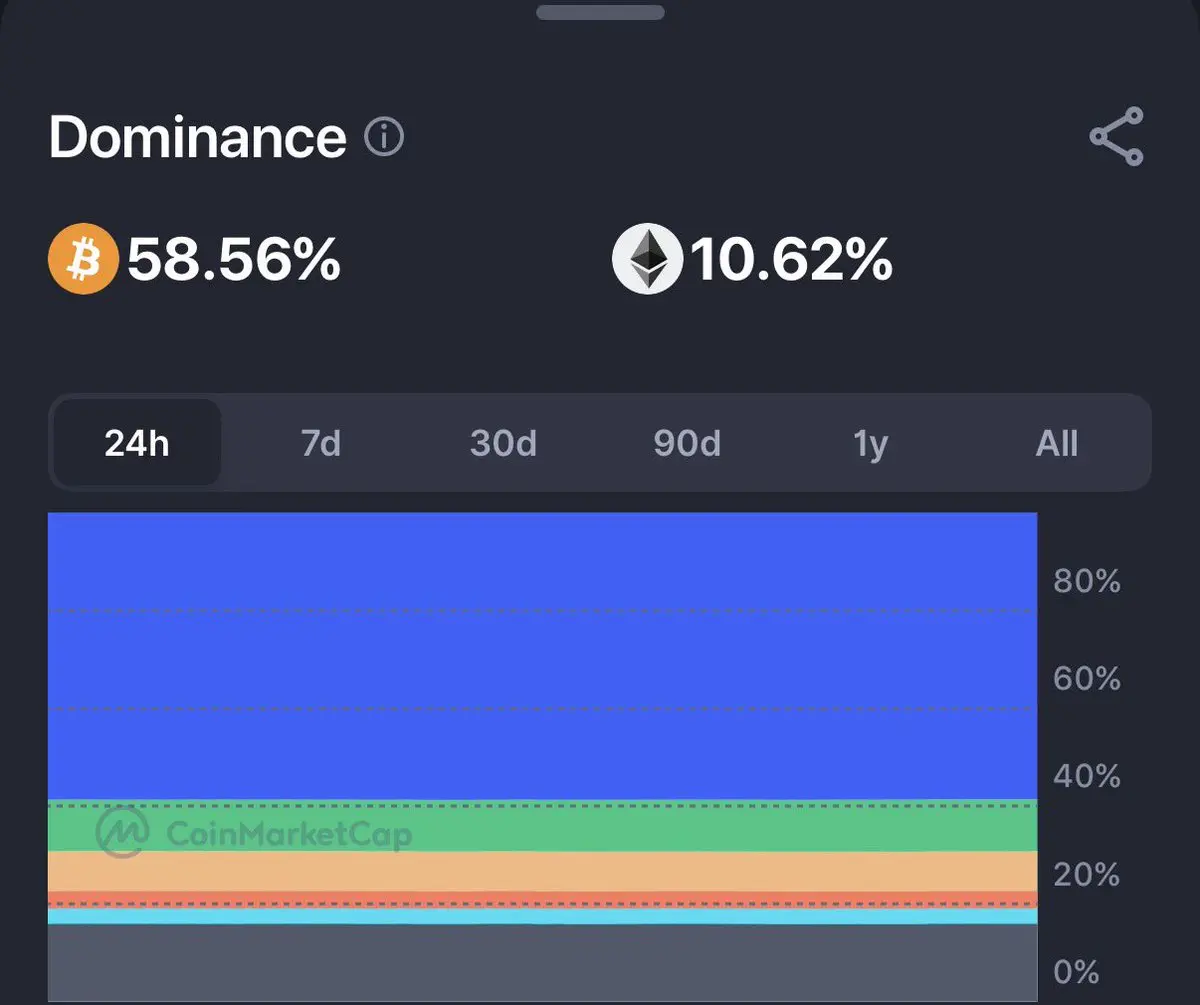Select the 90d chart range
Screen dimensions: 1200x1005
pyautogui.click(x=687, y=443)
